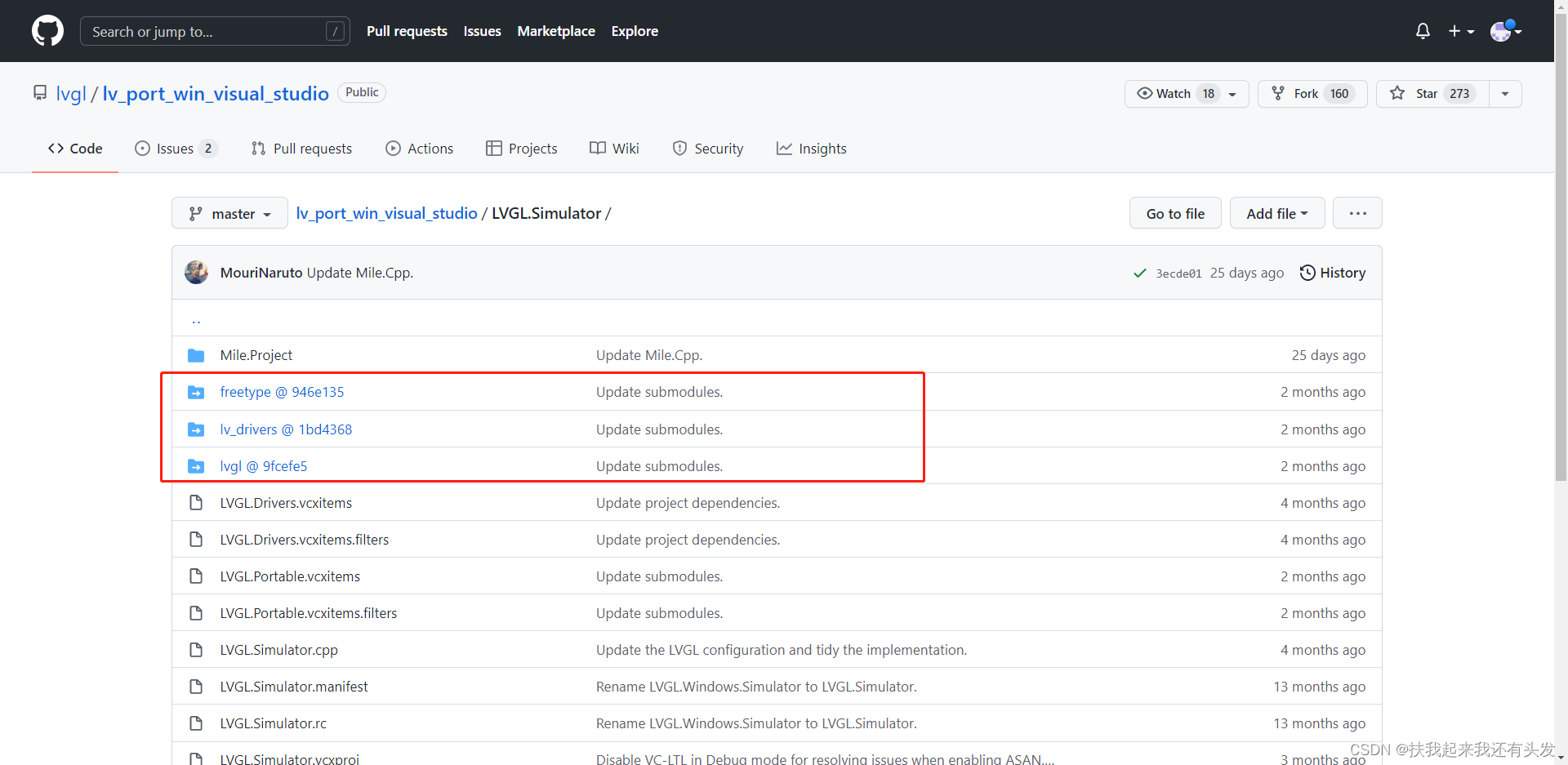Open the commit History
This screenshot has height=765, width=1568.
tap(1332, 273)
